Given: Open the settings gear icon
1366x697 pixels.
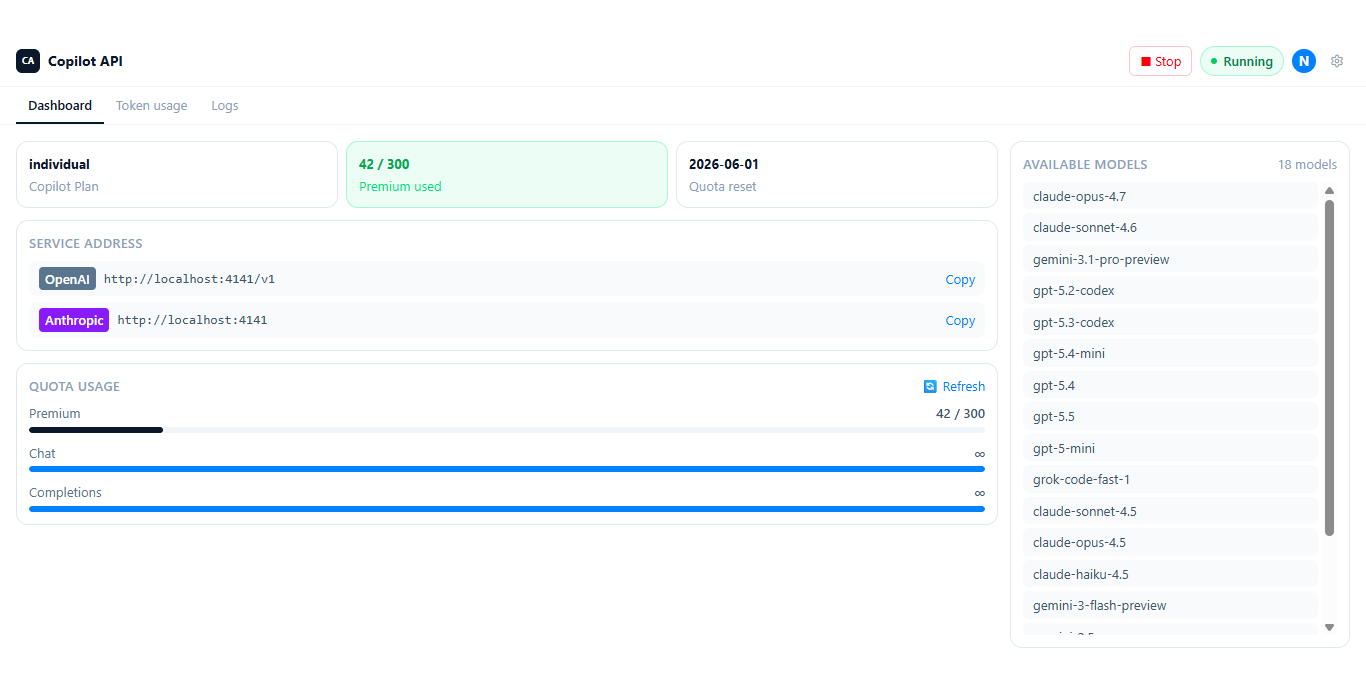Looking at the screenshot, I should pyautogui.click(x=1337, y=61).
